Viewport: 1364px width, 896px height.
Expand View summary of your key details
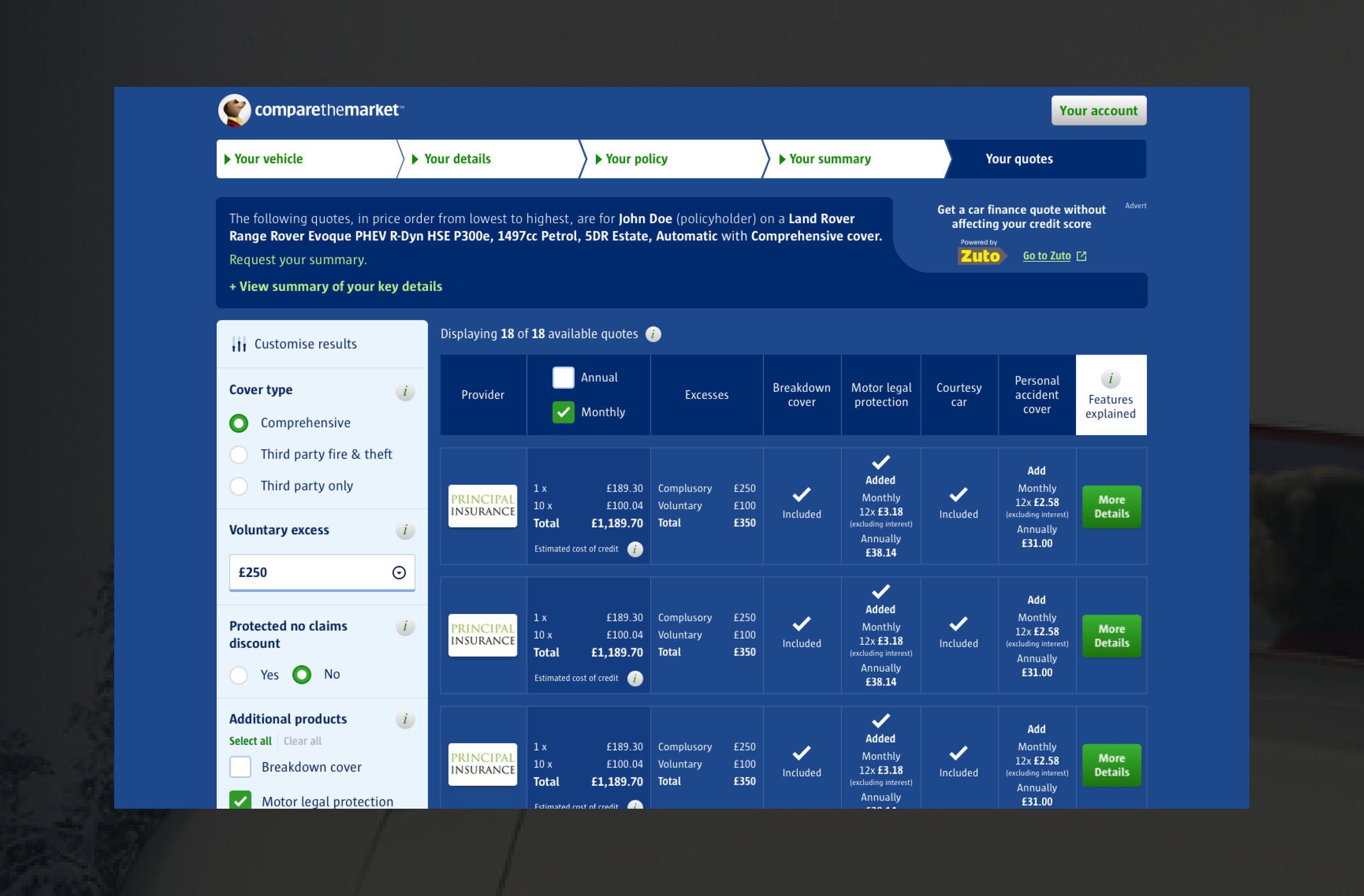click(336, 286)
